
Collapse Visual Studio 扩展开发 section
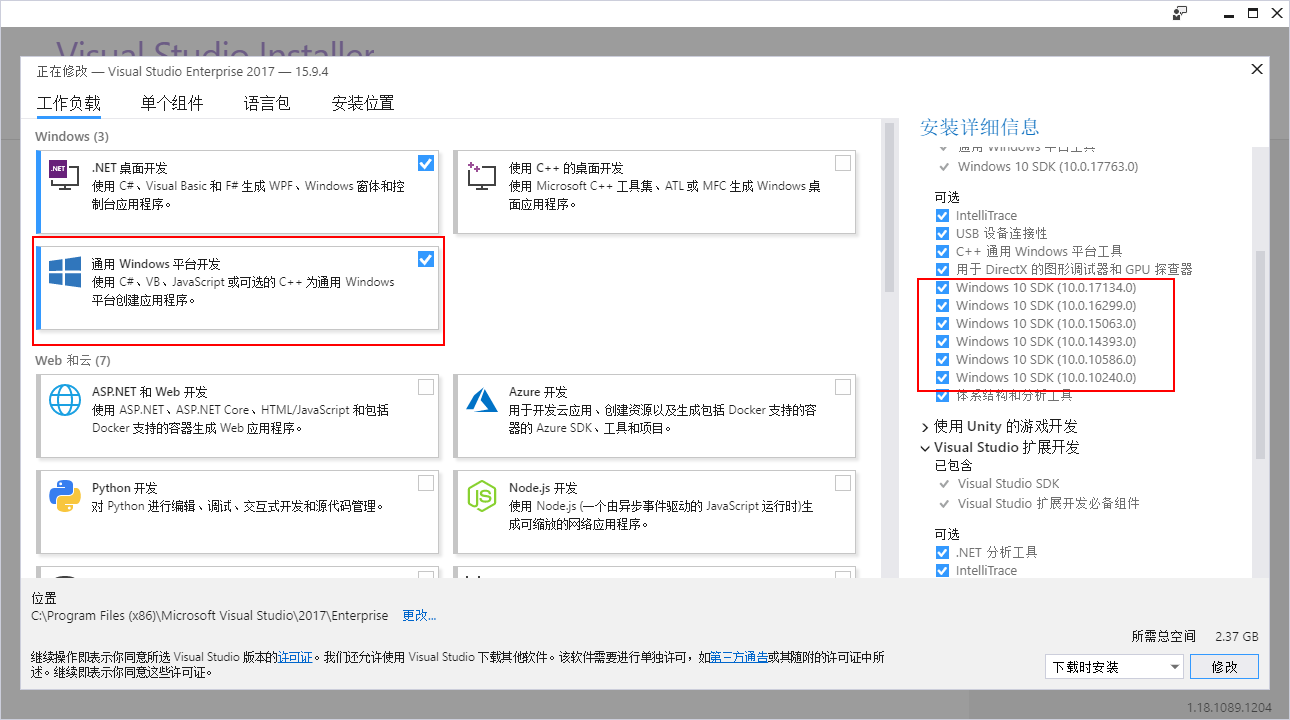click(925, 448)
